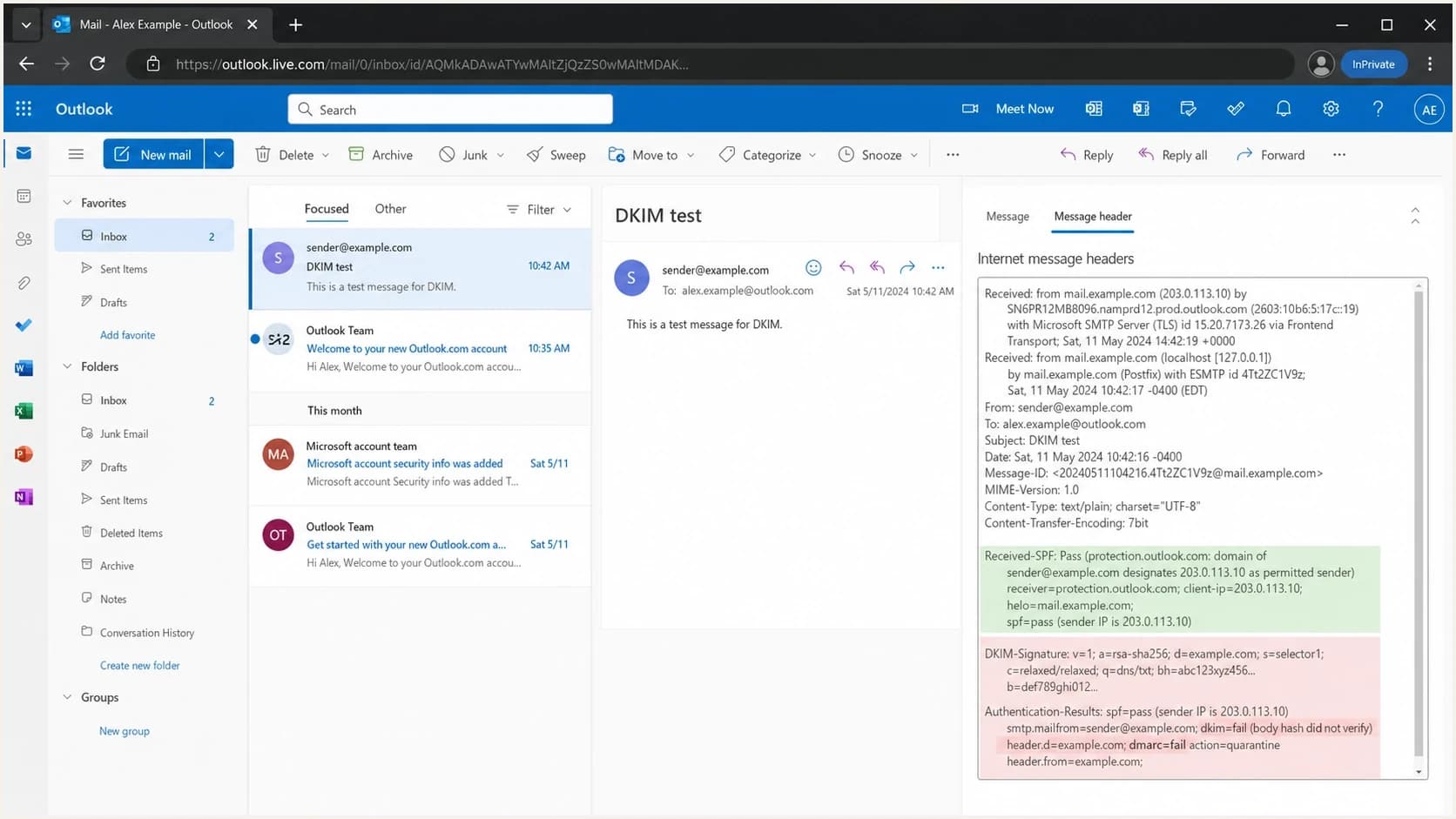This screenshot has height=819, width=1456.
Task: Toggle the hamburger navigation pane button
Action: pyautogui.click(x=76, y=154)
